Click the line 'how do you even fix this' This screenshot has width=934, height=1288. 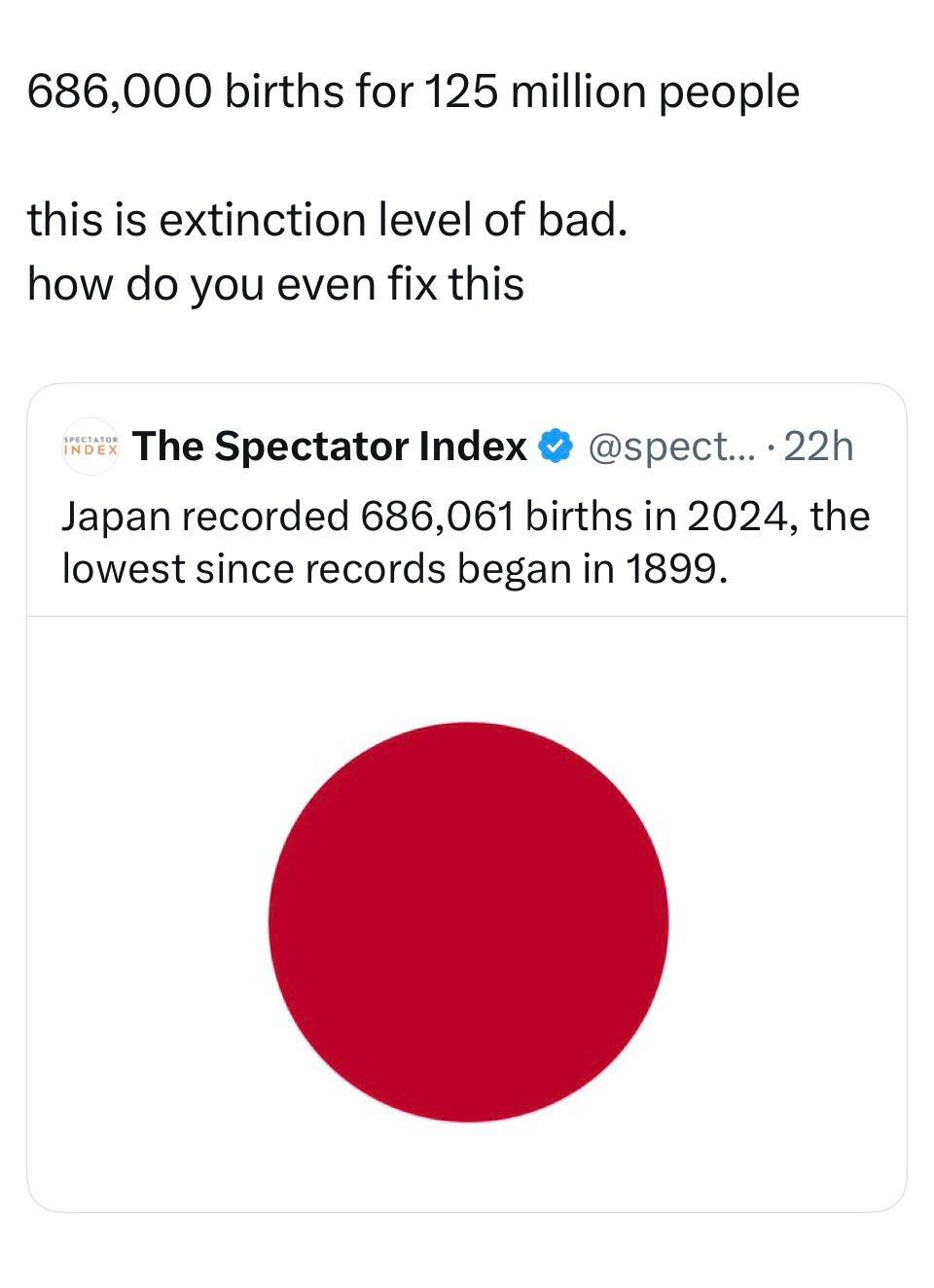(x=276, y=284)
